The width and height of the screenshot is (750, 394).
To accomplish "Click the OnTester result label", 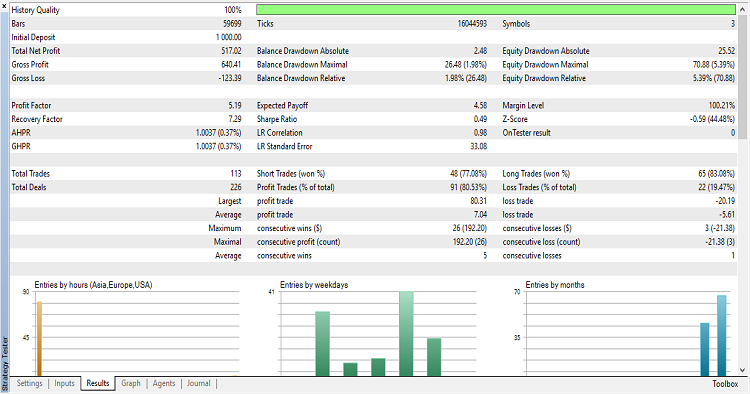I will 526,133.
